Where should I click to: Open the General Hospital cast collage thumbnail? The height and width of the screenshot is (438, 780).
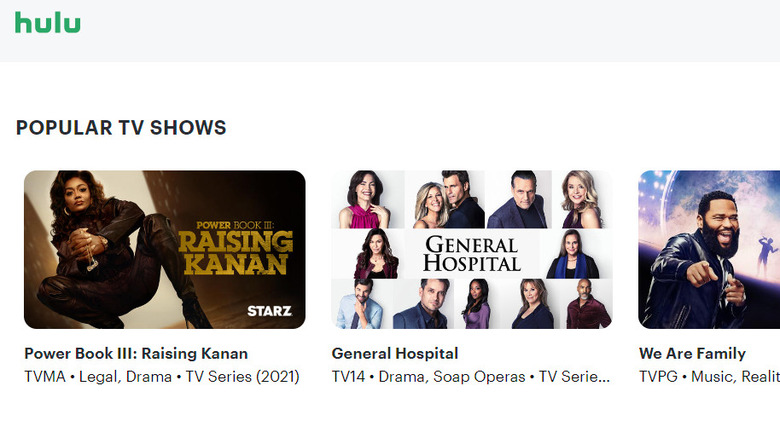[472, 249]
